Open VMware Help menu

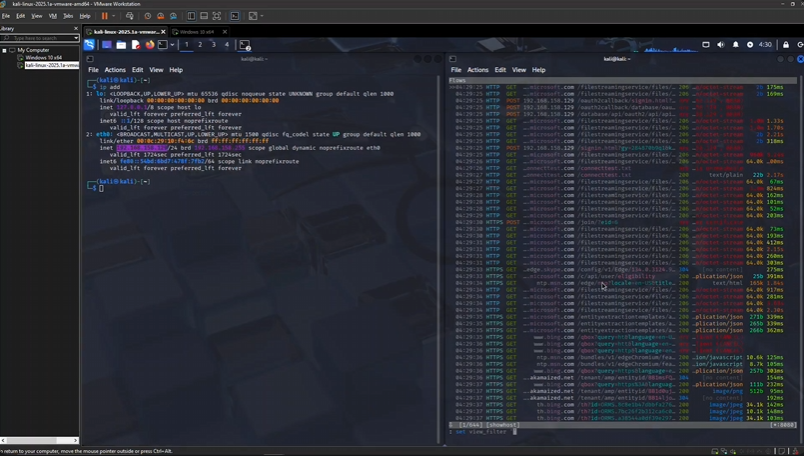coord(85,16)
